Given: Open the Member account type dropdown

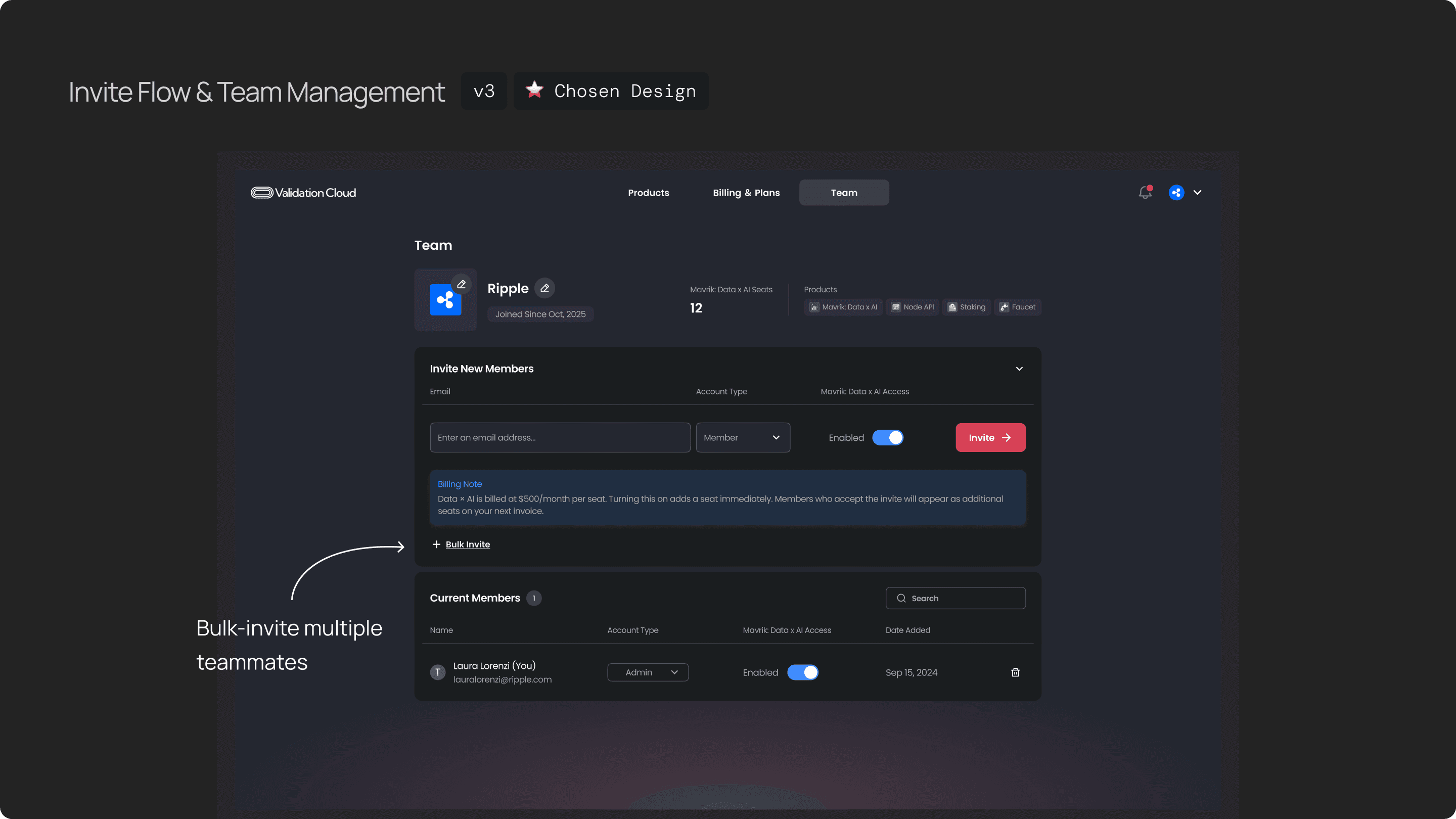Looking at the screenshot, I should click(x=743, y=437).
